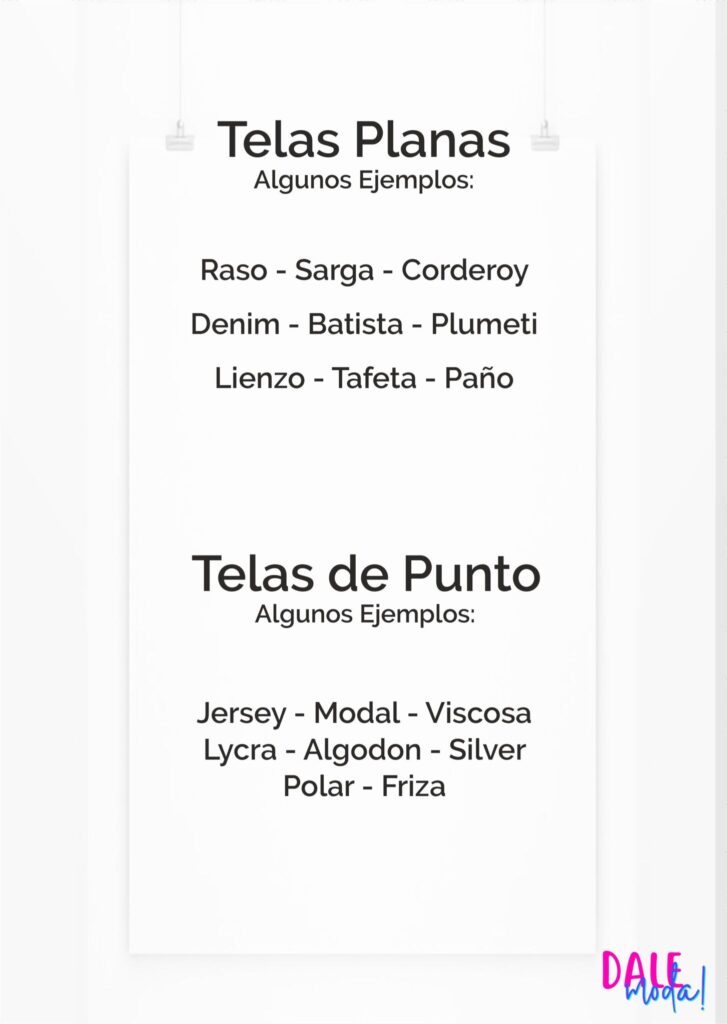Click the word Friza
Image resolution: width=727 pixels, height=1024 pixels.
[413, 786]
